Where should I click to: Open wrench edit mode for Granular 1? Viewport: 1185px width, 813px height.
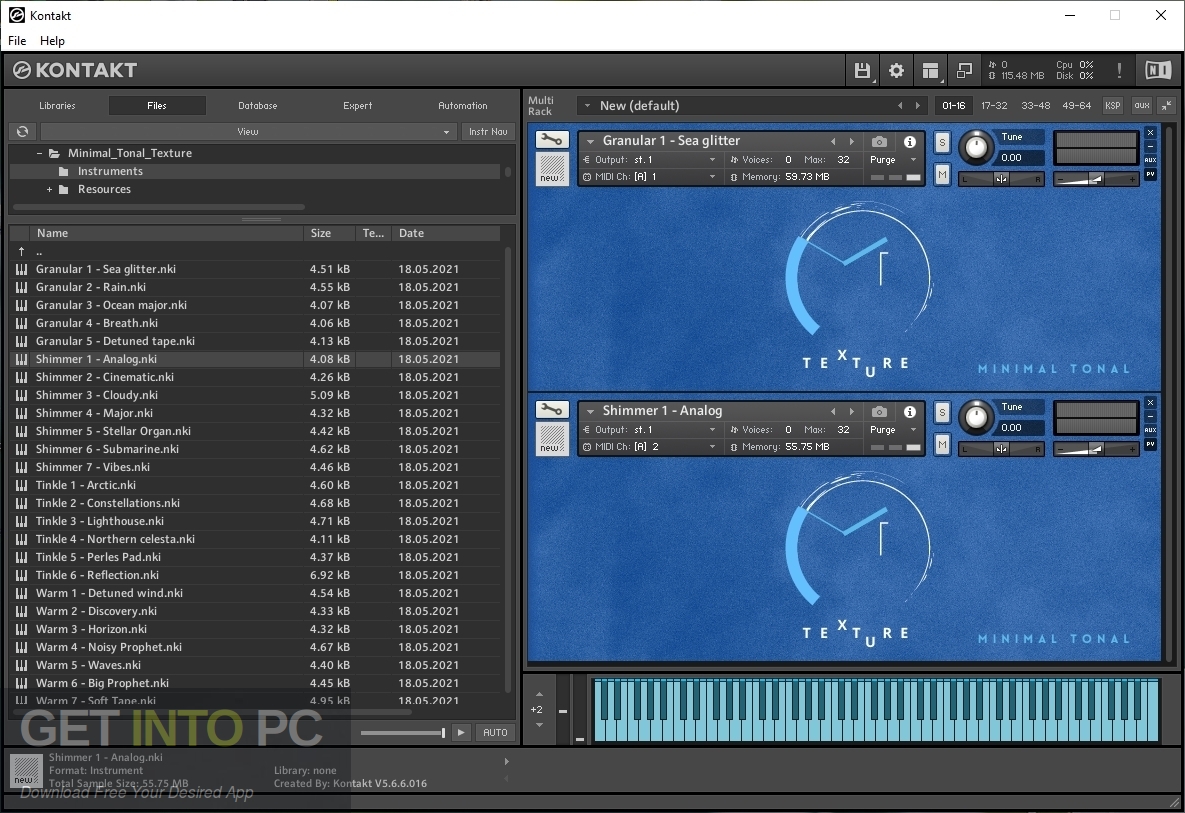552,140
